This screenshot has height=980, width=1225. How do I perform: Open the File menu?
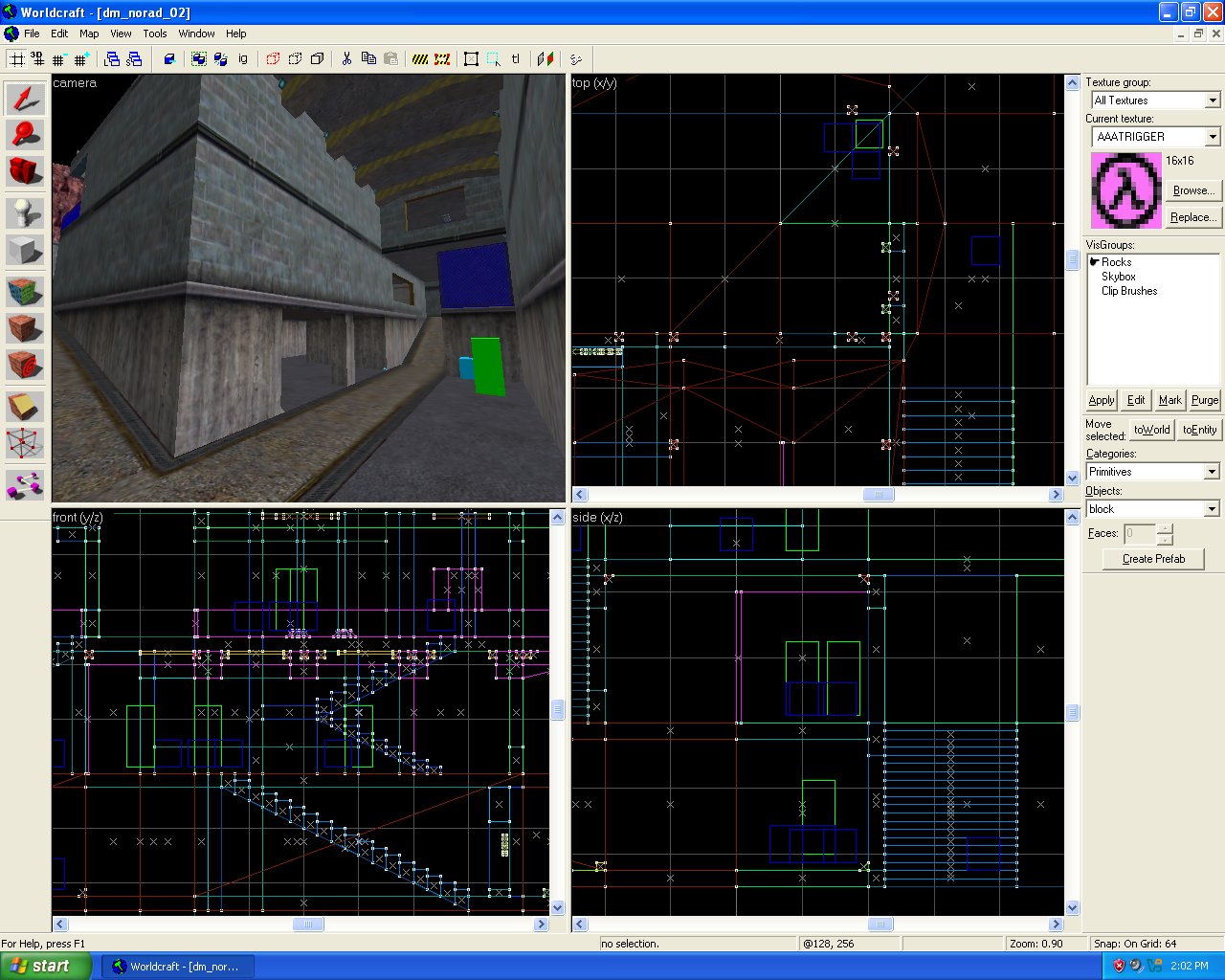32,33
